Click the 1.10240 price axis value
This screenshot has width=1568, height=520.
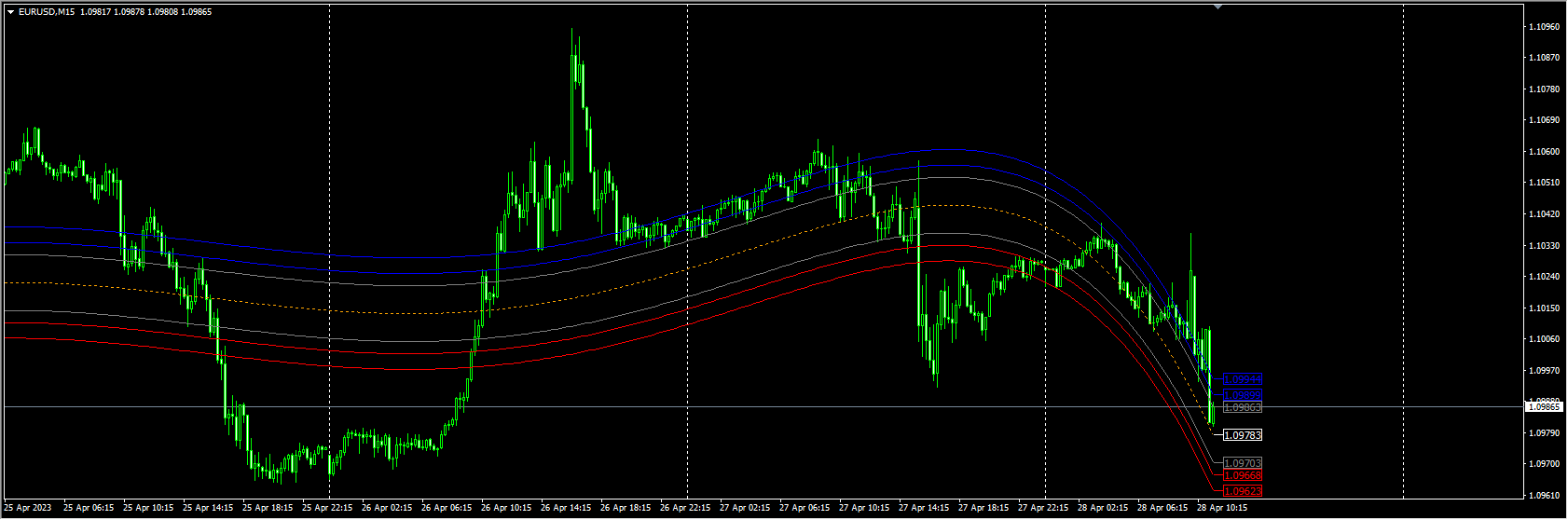pos(1545,277)
